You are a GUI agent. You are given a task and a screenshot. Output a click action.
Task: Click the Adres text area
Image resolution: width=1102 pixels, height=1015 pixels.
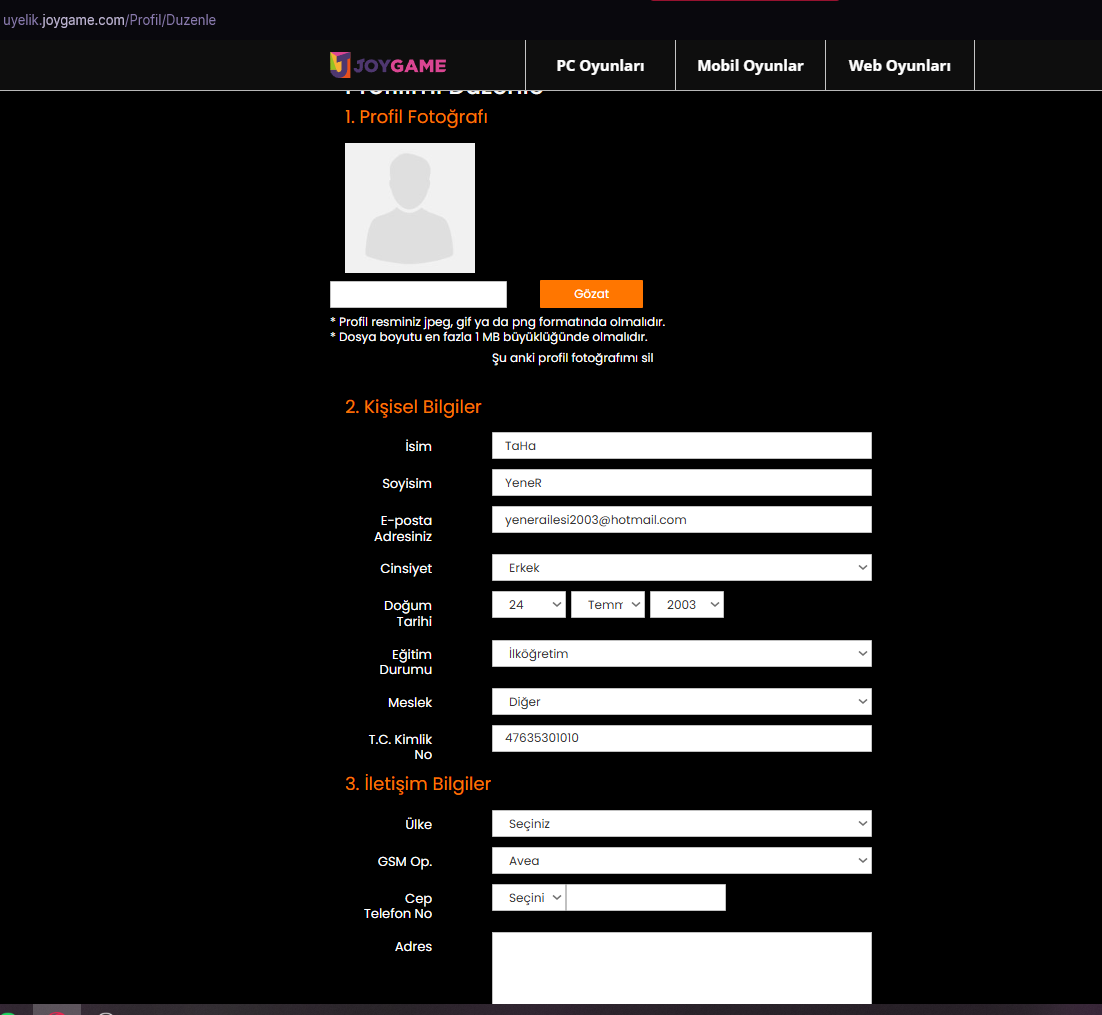pos(682,968)
